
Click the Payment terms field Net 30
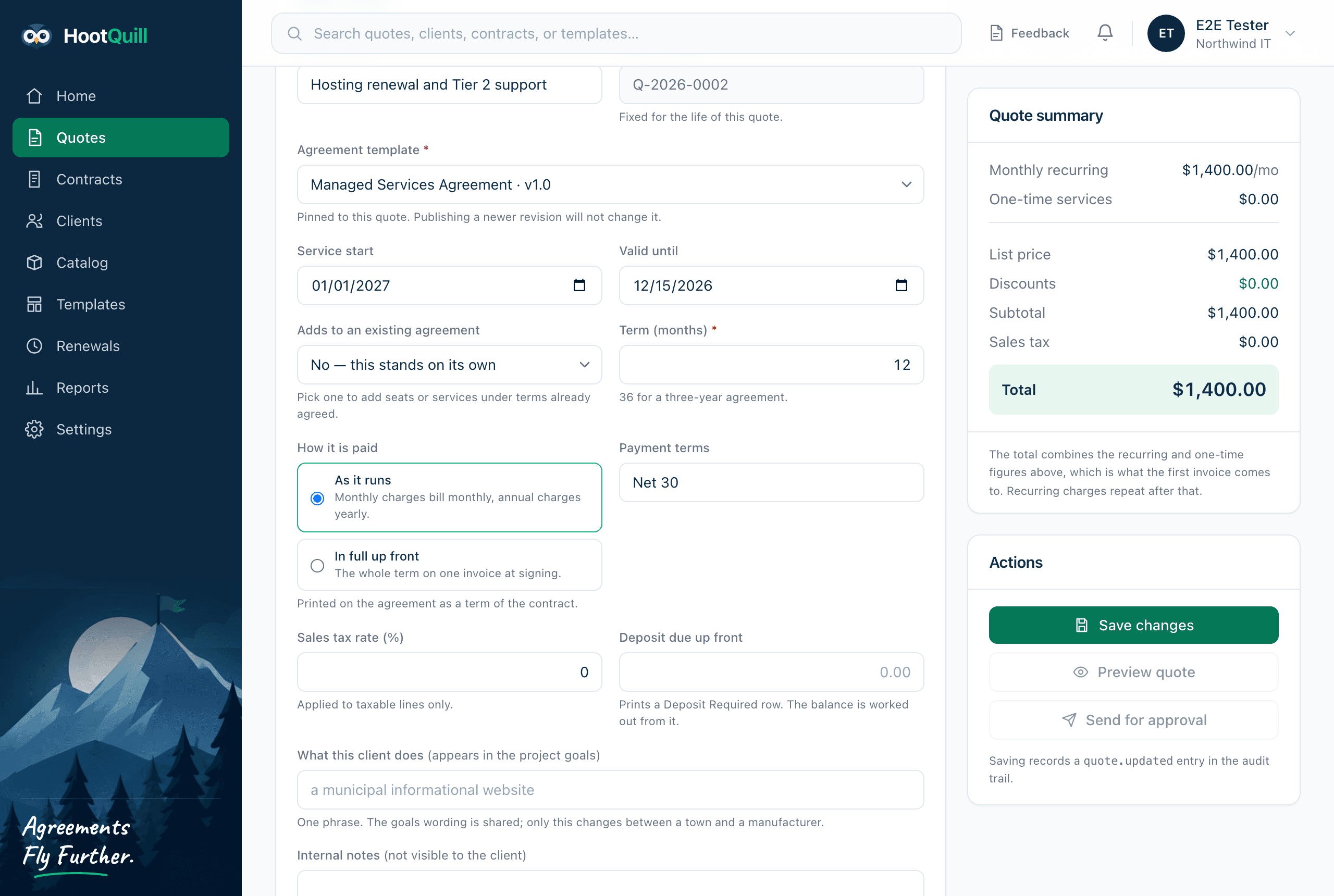coord(771,482)
